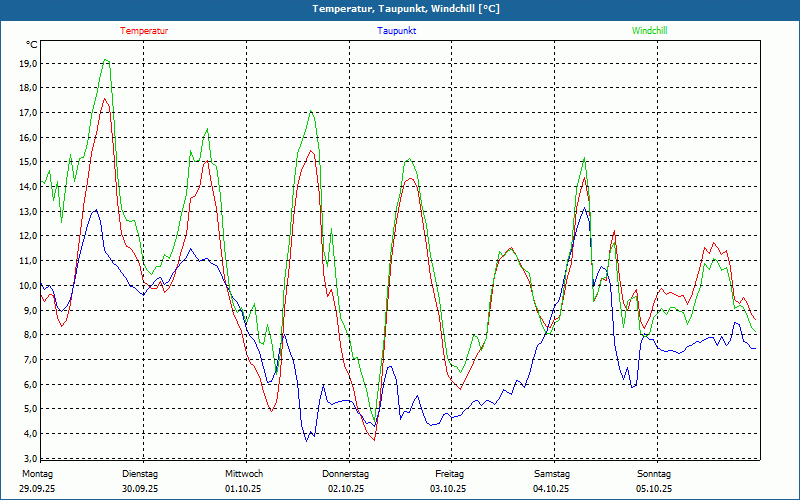The image size is (800, 500).
Task: Select the date 29.09.25 on x-axis
Action: click(x=37, y=489)
